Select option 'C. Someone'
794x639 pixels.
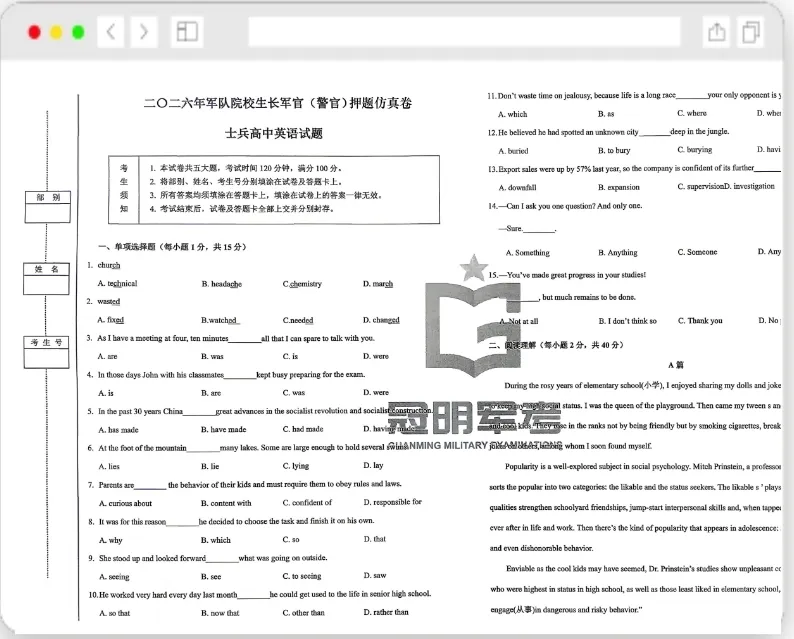pyautogui.click(x=697, y=252)
